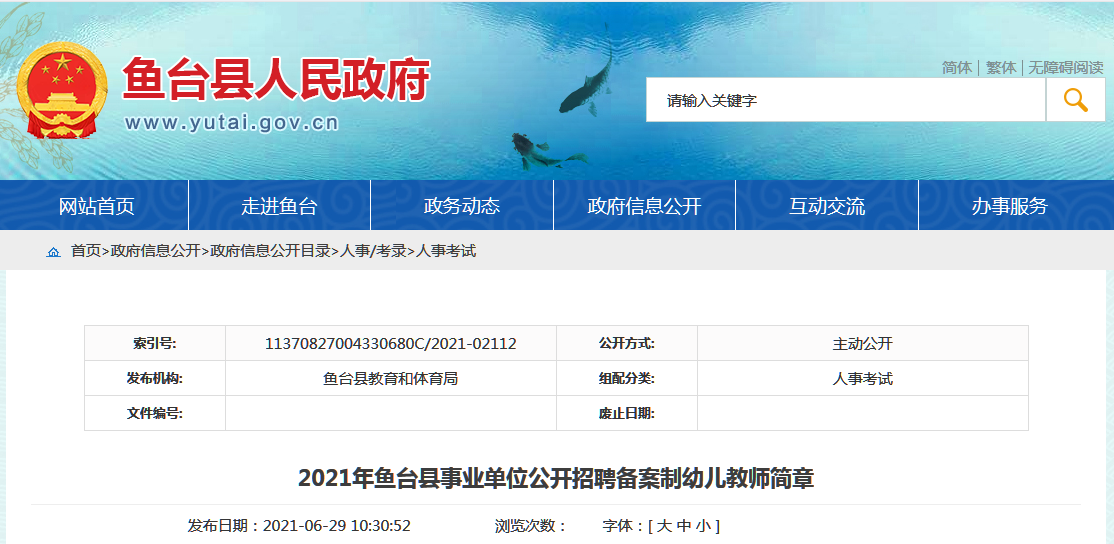Click the magnifier search button
This screenshot has height=544, width=1114.
1076,100
